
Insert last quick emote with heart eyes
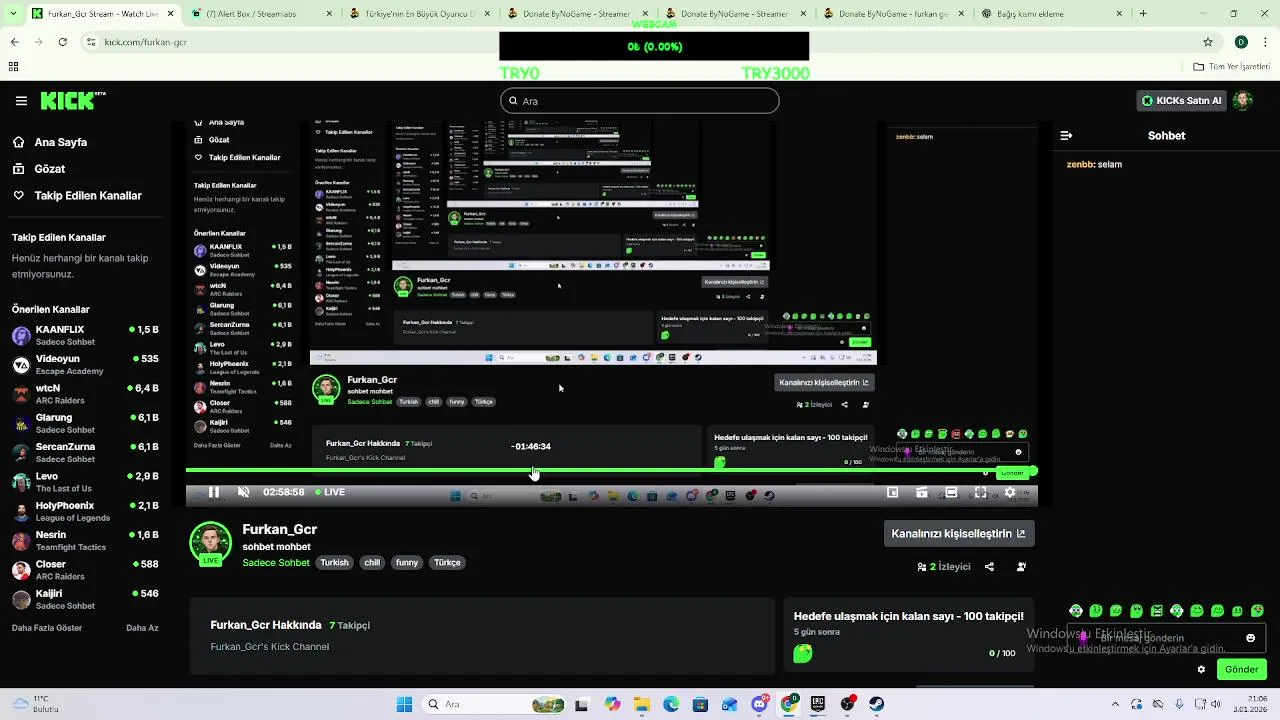coord(1258,611)
